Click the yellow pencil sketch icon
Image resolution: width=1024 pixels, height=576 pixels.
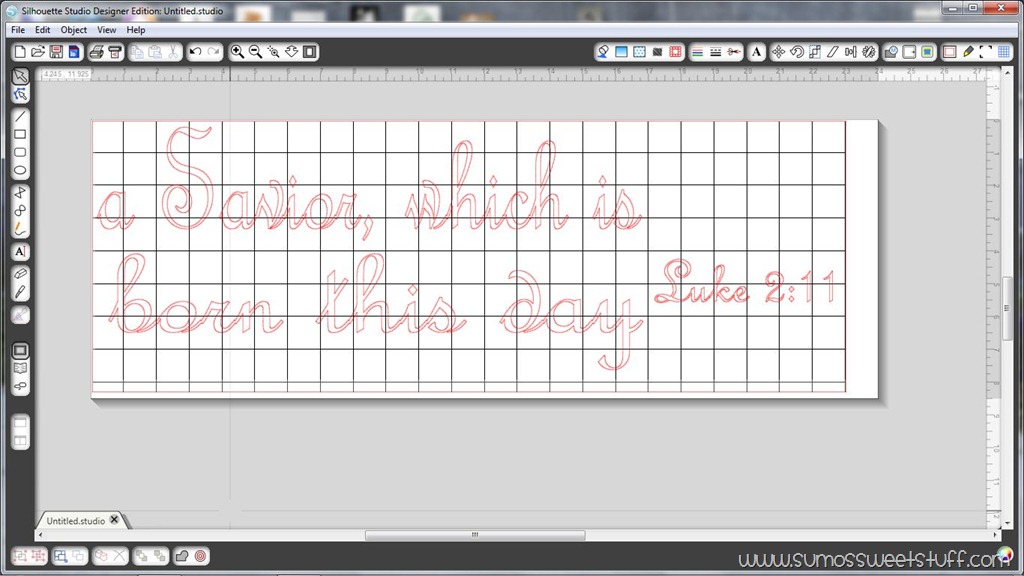968,52
